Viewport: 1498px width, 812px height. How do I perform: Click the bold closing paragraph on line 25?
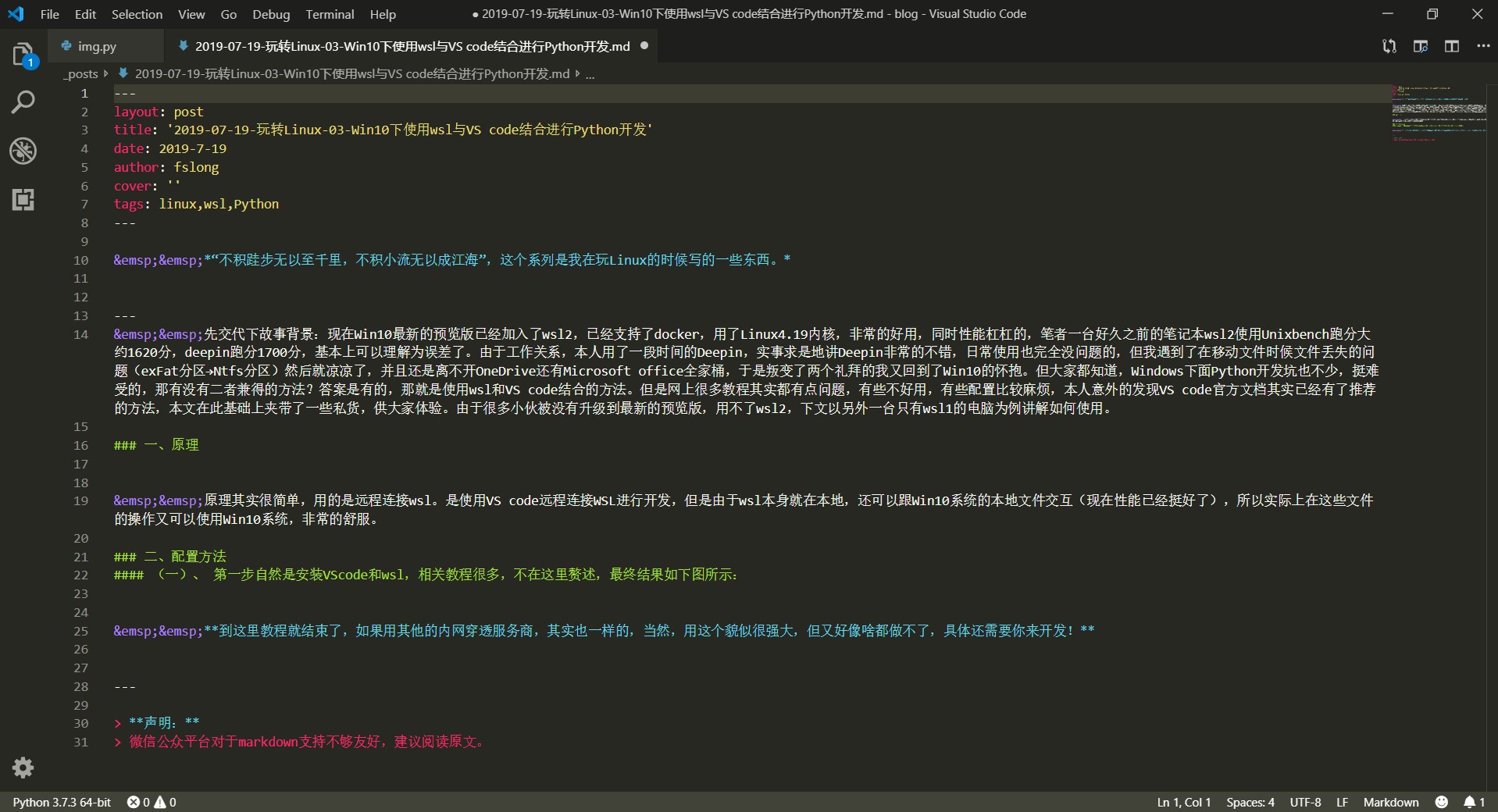(604, 631)
